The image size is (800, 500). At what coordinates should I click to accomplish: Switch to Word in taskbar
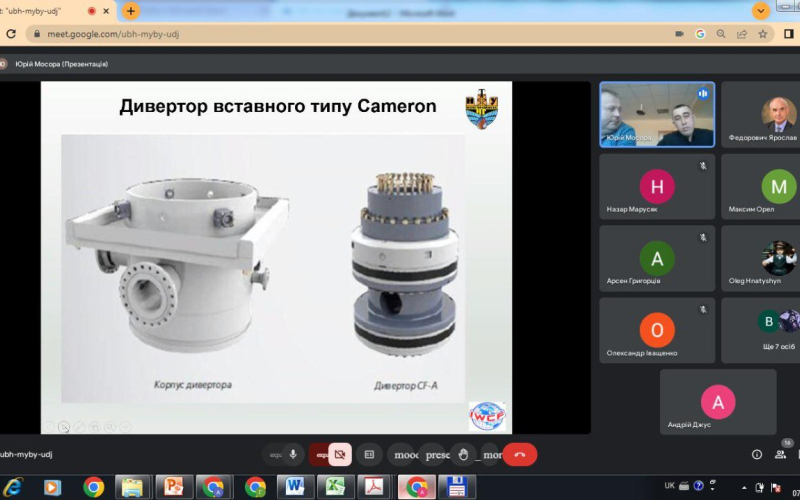click(x=295, y=487)
